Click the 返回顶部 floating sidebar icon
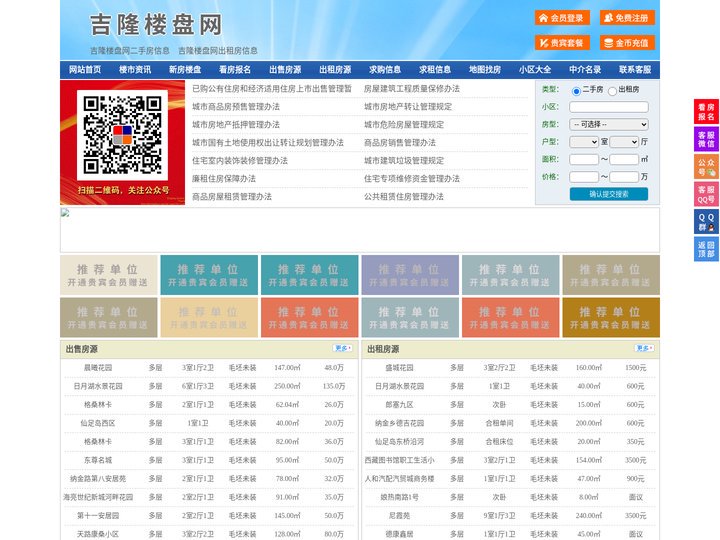The image size is (720, 540). 706,249
